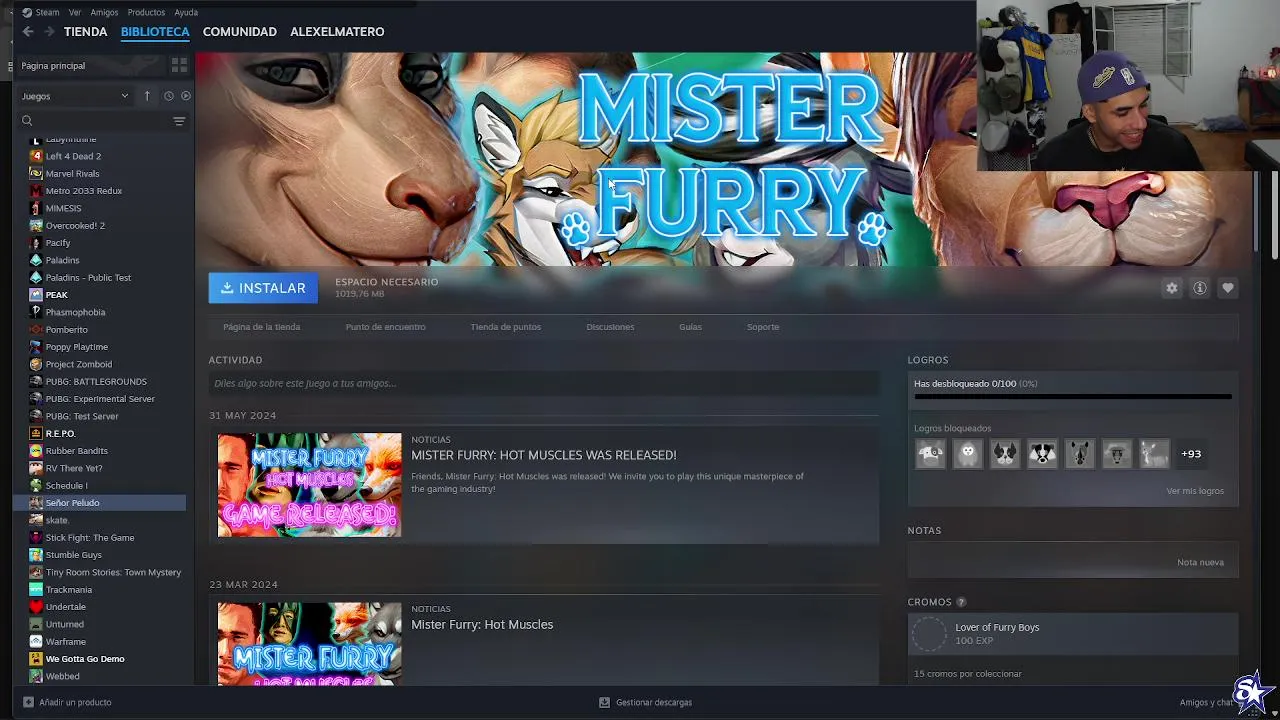Image resolution: width=1280 pixels, height=720 pixels.
Task: Open Punto de encuentro link
Action: click(385, 327)
